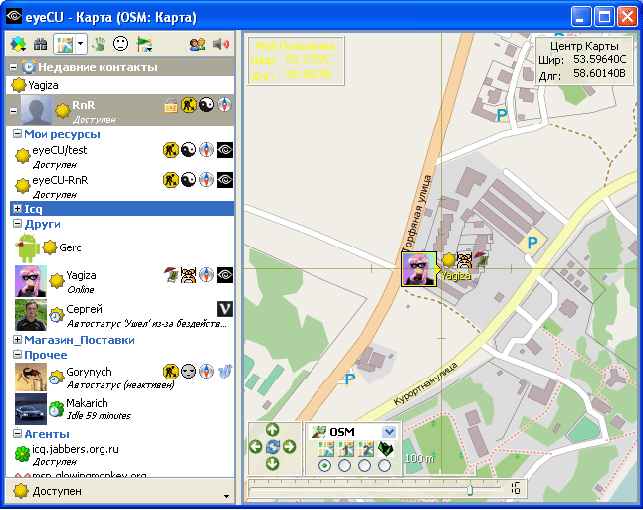Select icq.jabbers.org.ru agent entry
The width and height of the screenshot is (643, 510).
click(76, 449)
